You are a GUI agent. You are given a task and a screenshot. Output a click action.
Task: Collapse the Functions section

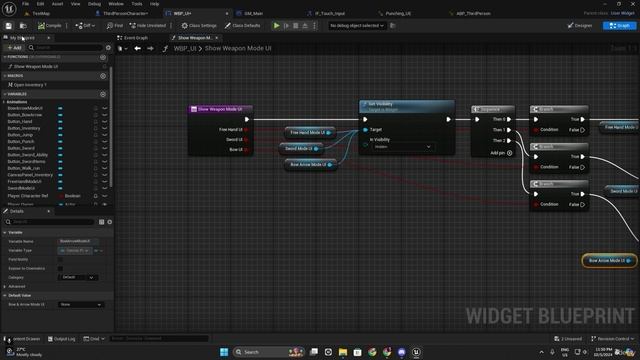tap(4, 57)
